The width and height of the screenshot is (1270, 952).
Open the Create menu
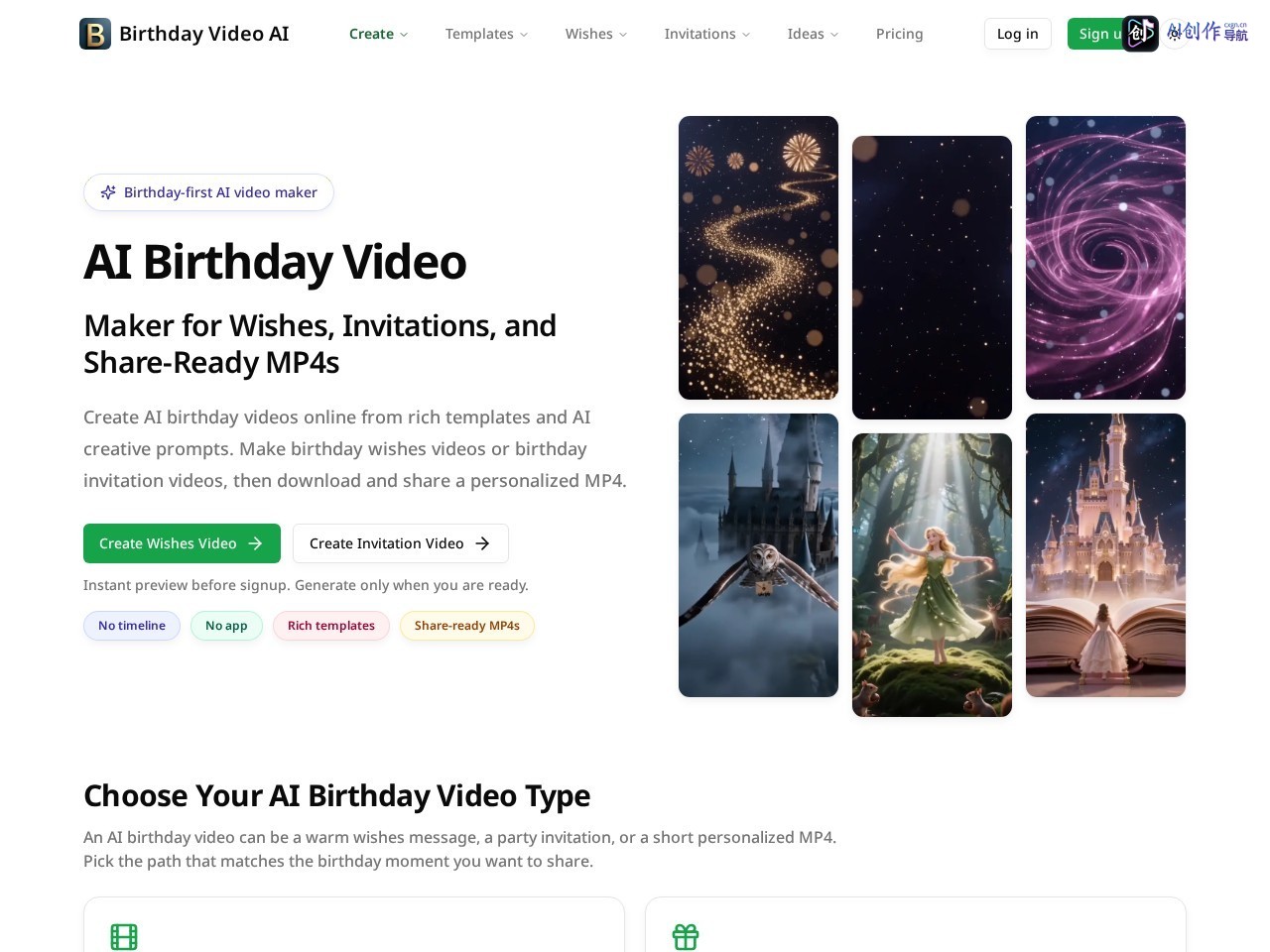pyautogui.click(x=378, y=34)
